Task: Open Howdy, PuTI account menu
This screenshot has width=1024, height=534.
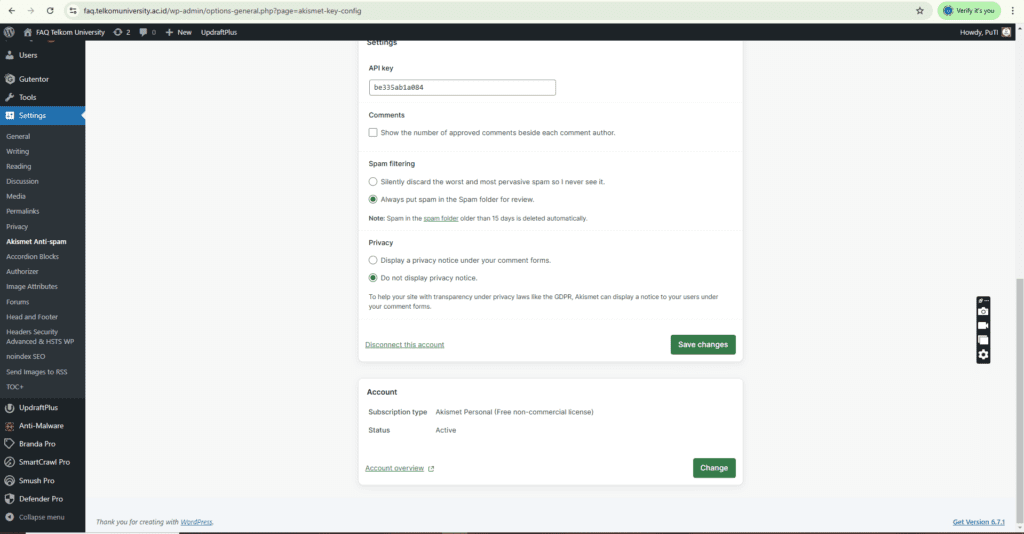Action: coord(985,32)
